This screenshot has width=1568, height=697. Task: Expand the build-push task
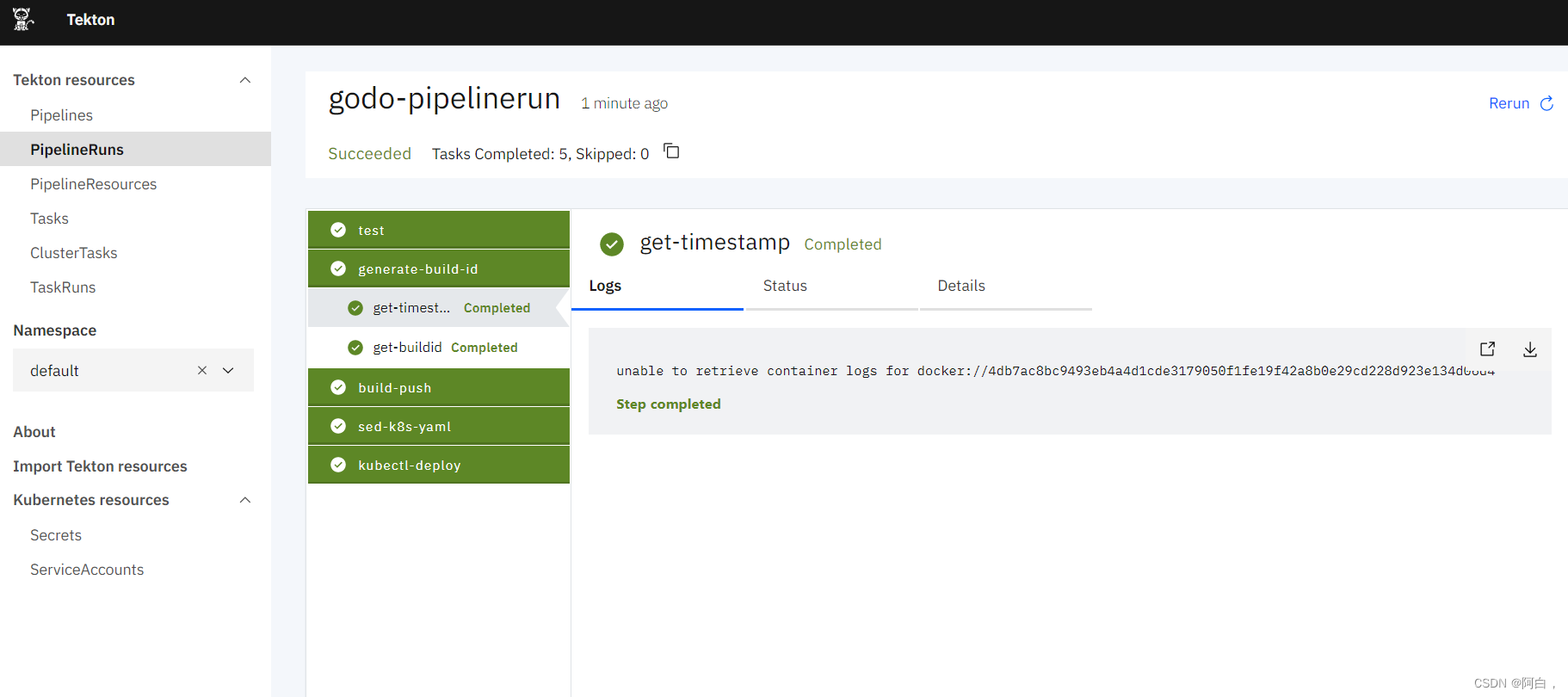pyautogui.click(x=439, y=387)
